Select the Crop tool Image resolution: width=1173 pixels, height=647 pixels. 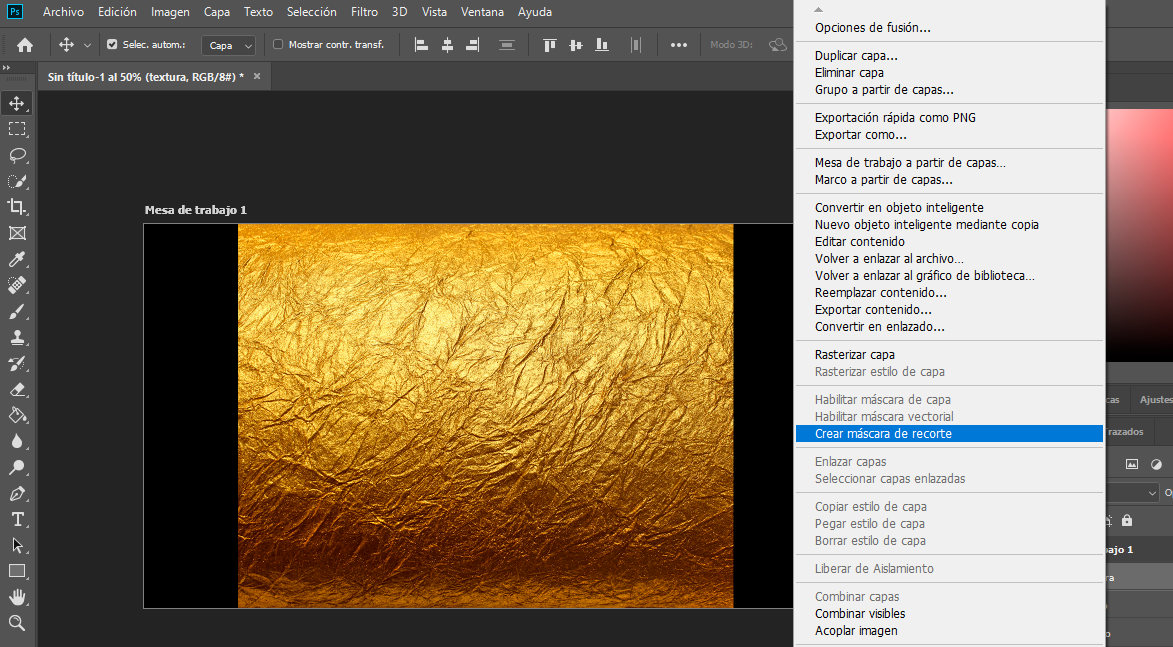coord(17,207)
